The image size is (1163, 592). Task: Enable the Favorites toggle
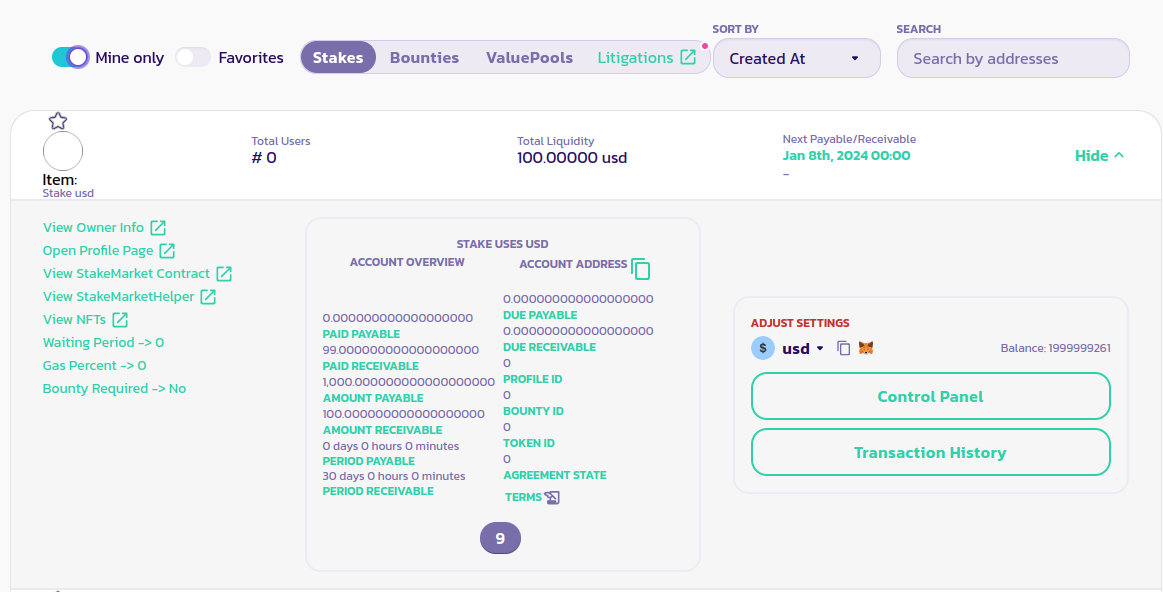193,57
